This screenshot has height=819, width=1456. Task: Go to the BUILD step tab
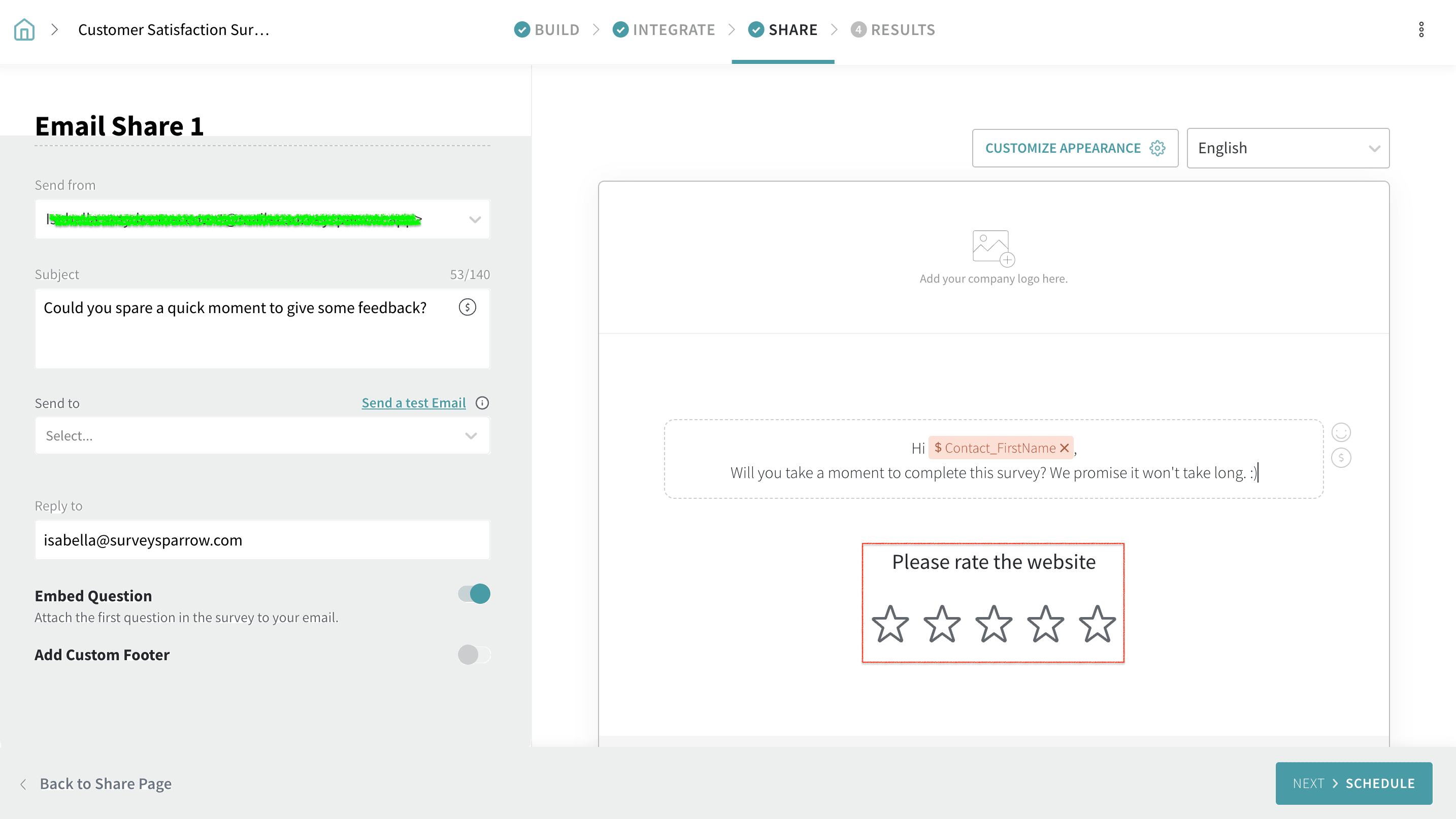pos(547,29)
